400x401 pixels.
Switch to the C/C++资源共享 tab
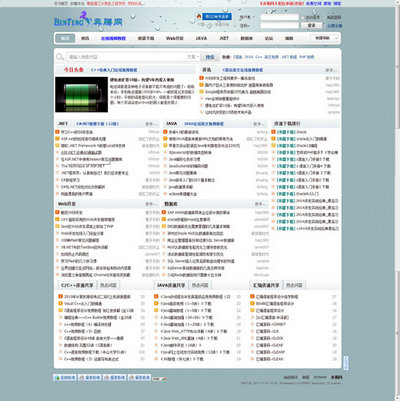77,285
